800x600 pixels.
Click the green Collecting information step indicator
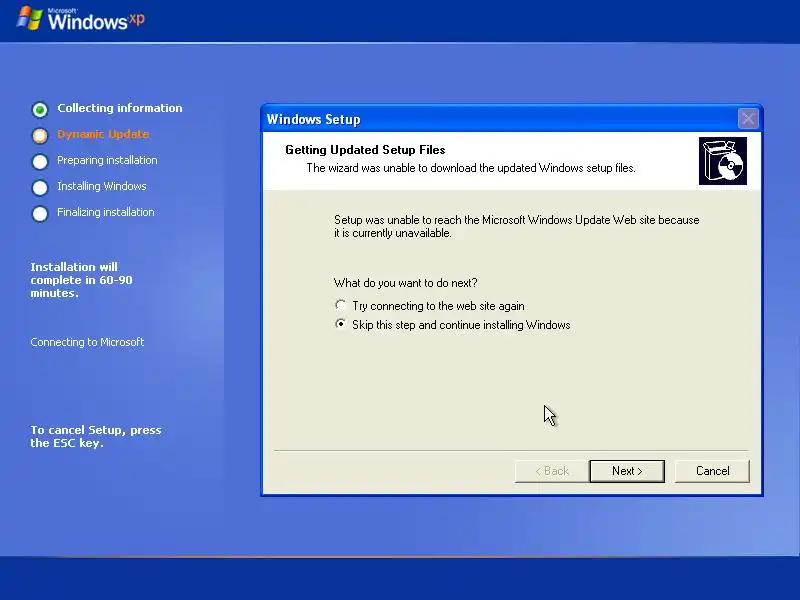point(40,109)
